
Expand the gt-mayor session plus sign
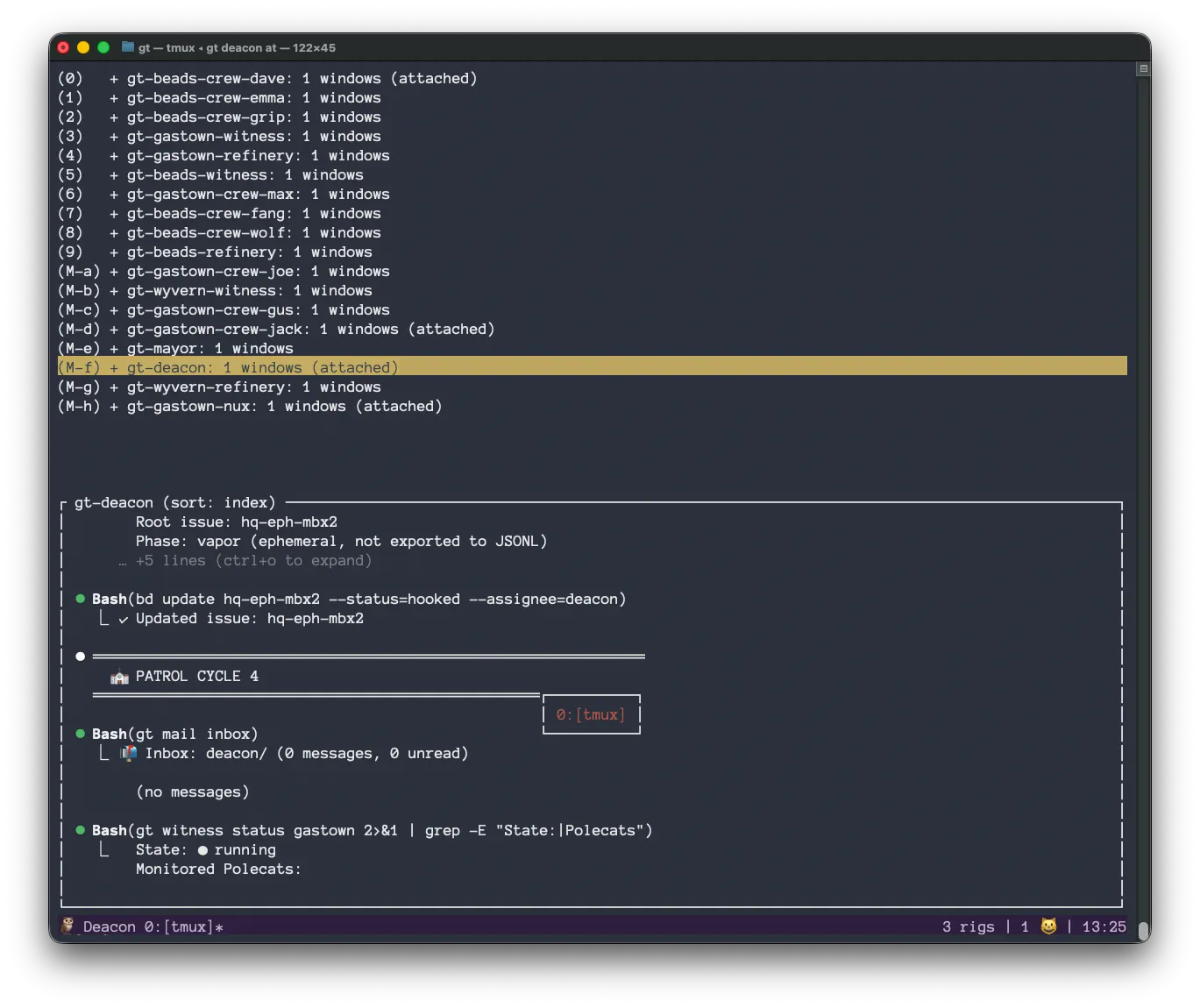114,349
